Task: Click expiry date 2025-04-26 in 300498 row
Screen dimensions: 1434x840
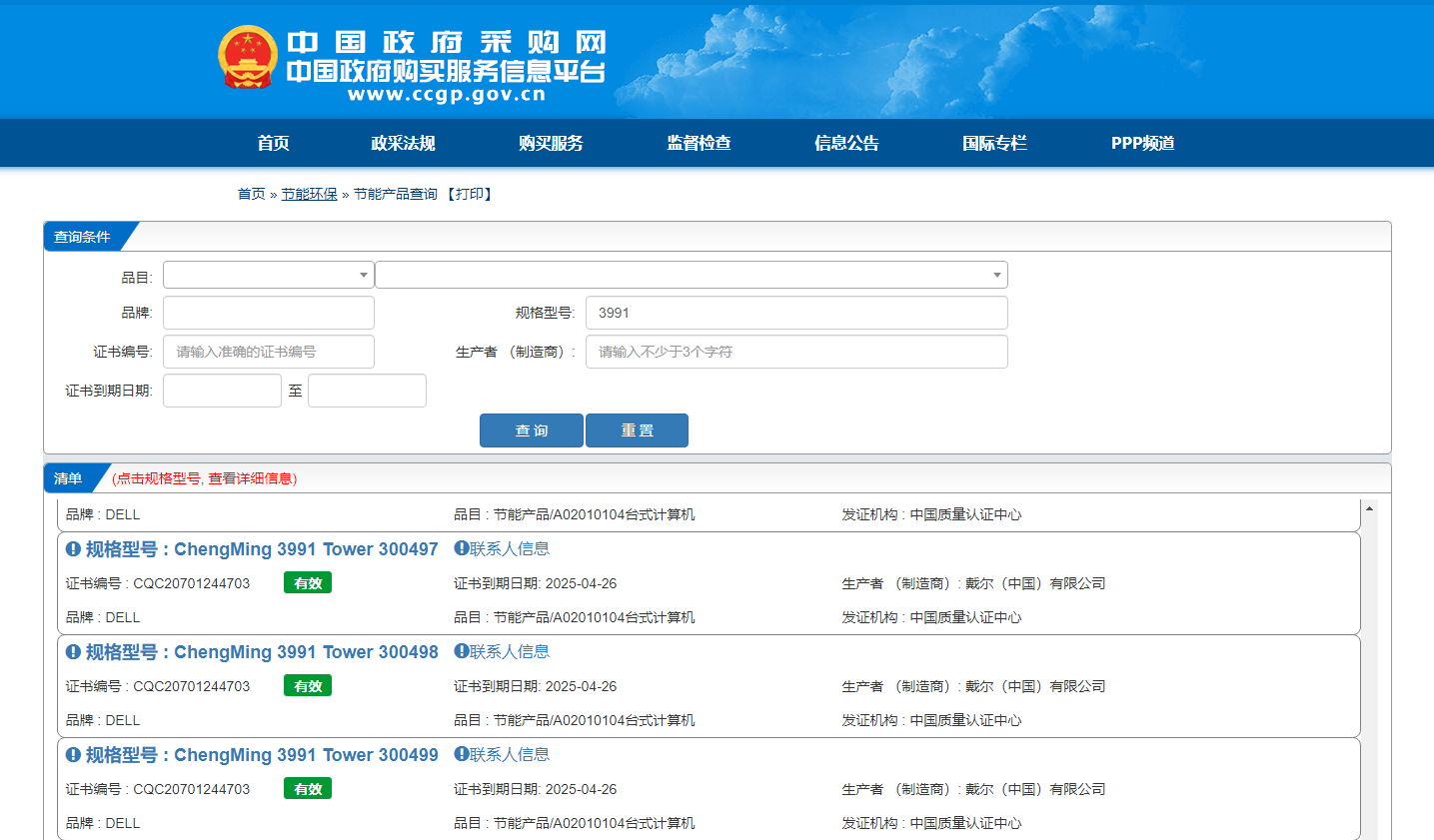Action: point(581,686)
